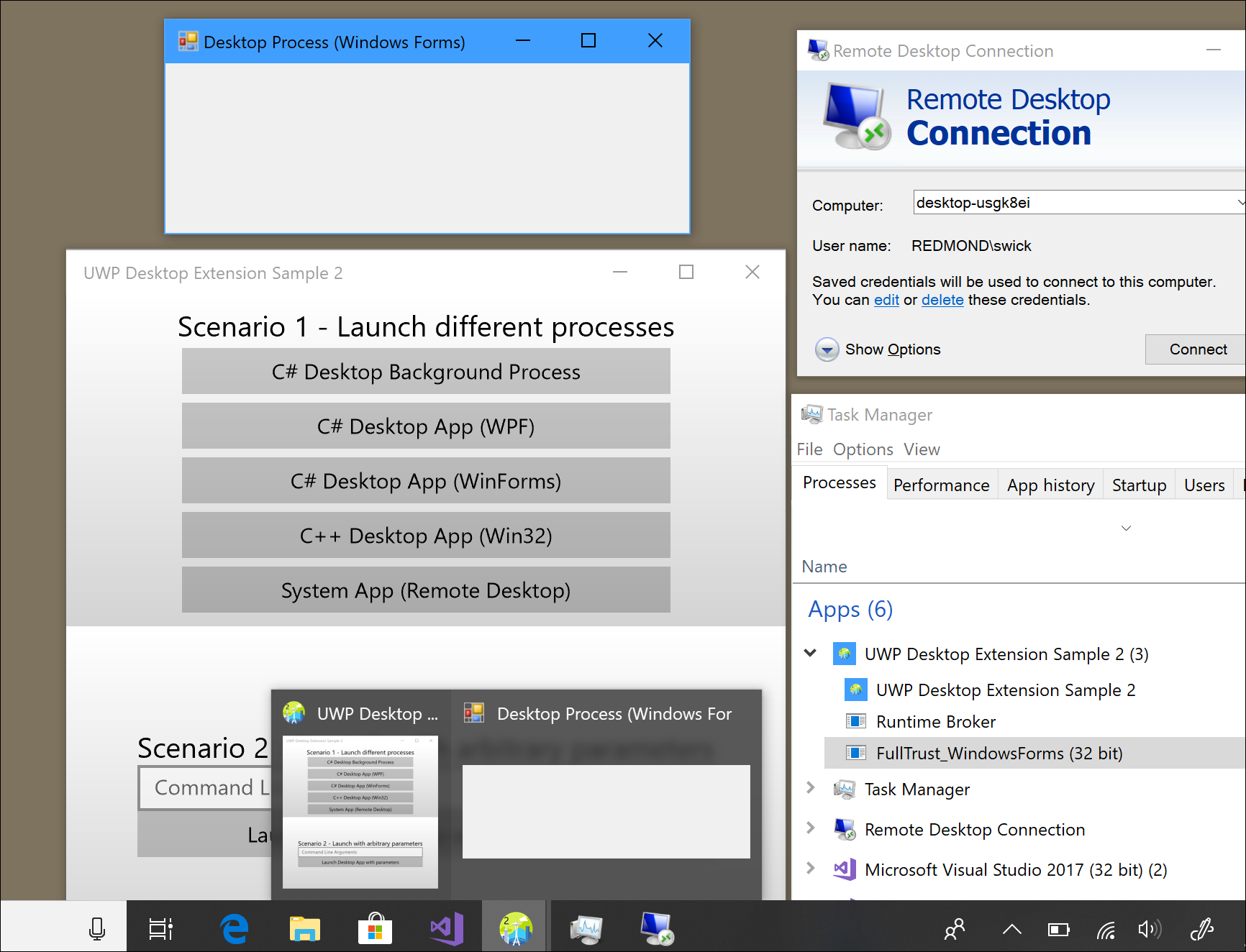Collapse the UWP Desktop Extension Sample 2 group

(x=810, y=654)
